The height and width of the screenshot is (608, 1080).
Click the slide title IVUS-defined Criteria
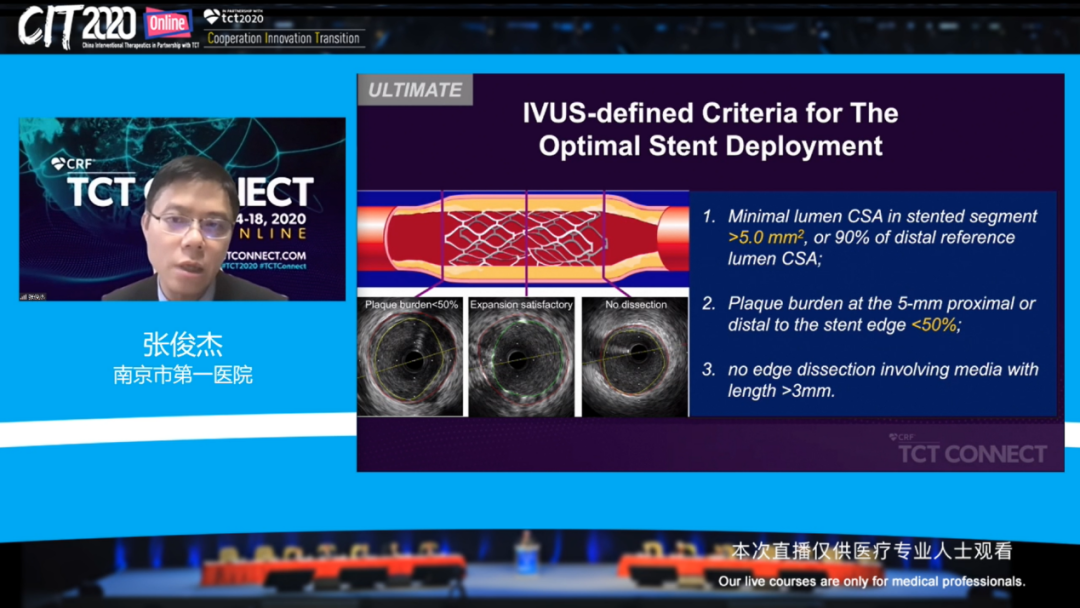[710, 129]
